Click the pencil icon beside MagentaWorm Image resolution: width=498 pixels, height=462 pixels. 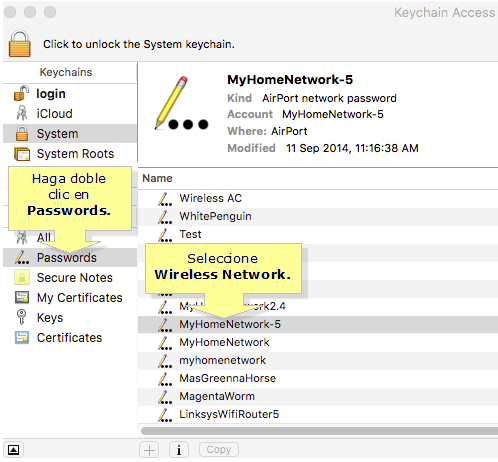pos(165,397)
